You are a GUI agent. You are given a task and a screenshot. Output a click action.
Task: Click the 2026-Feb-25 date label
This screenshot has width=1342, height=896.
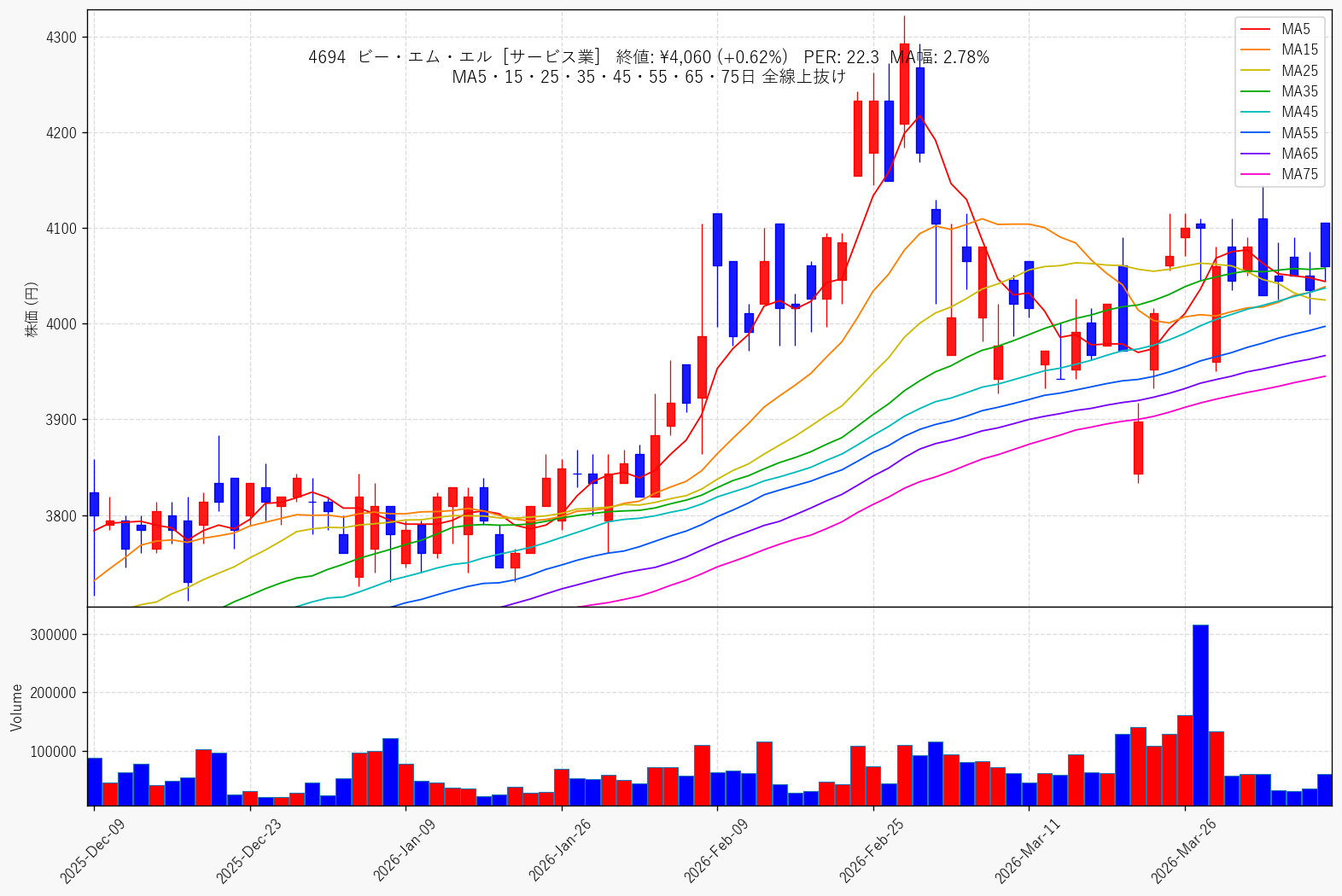[872, 851]
